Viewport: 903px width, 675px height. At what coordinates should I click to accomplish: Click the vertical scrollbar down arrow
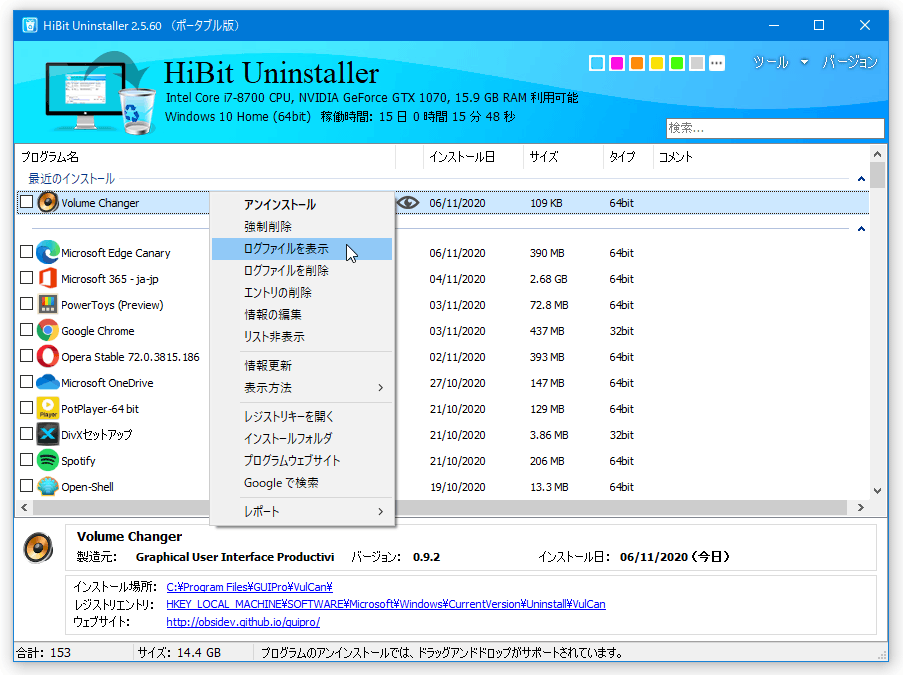877,491
